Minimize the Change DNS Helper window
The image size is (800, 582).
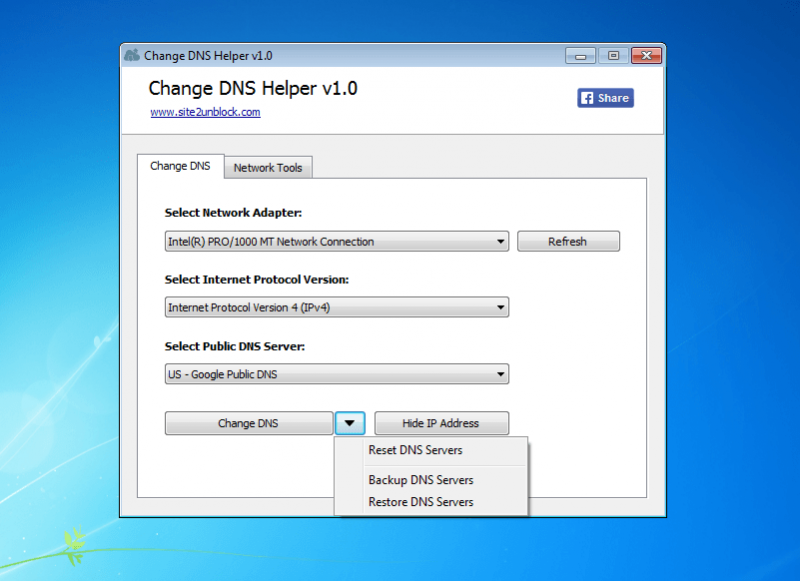pyautogui.click(x=580, y=56)
